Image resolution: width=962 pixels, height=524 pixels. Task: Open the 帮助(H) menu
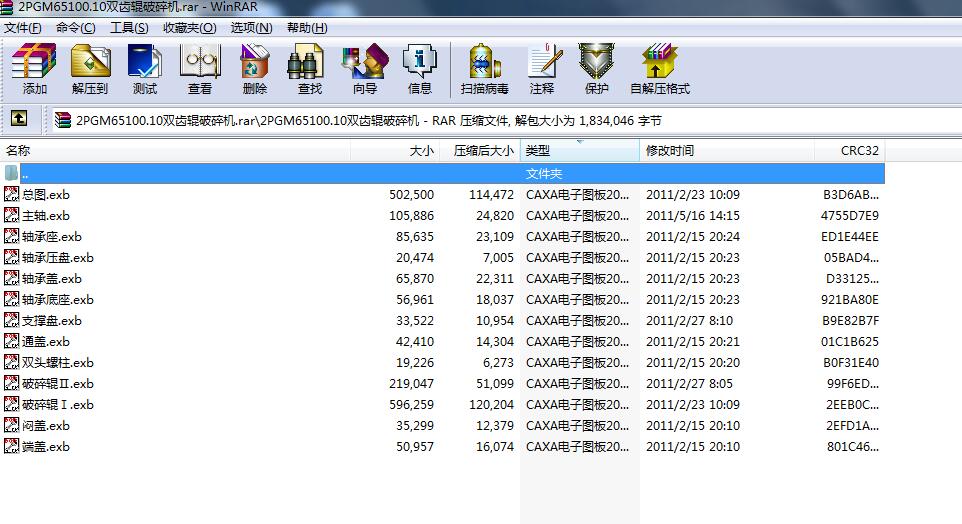click(x=307, y=28)
